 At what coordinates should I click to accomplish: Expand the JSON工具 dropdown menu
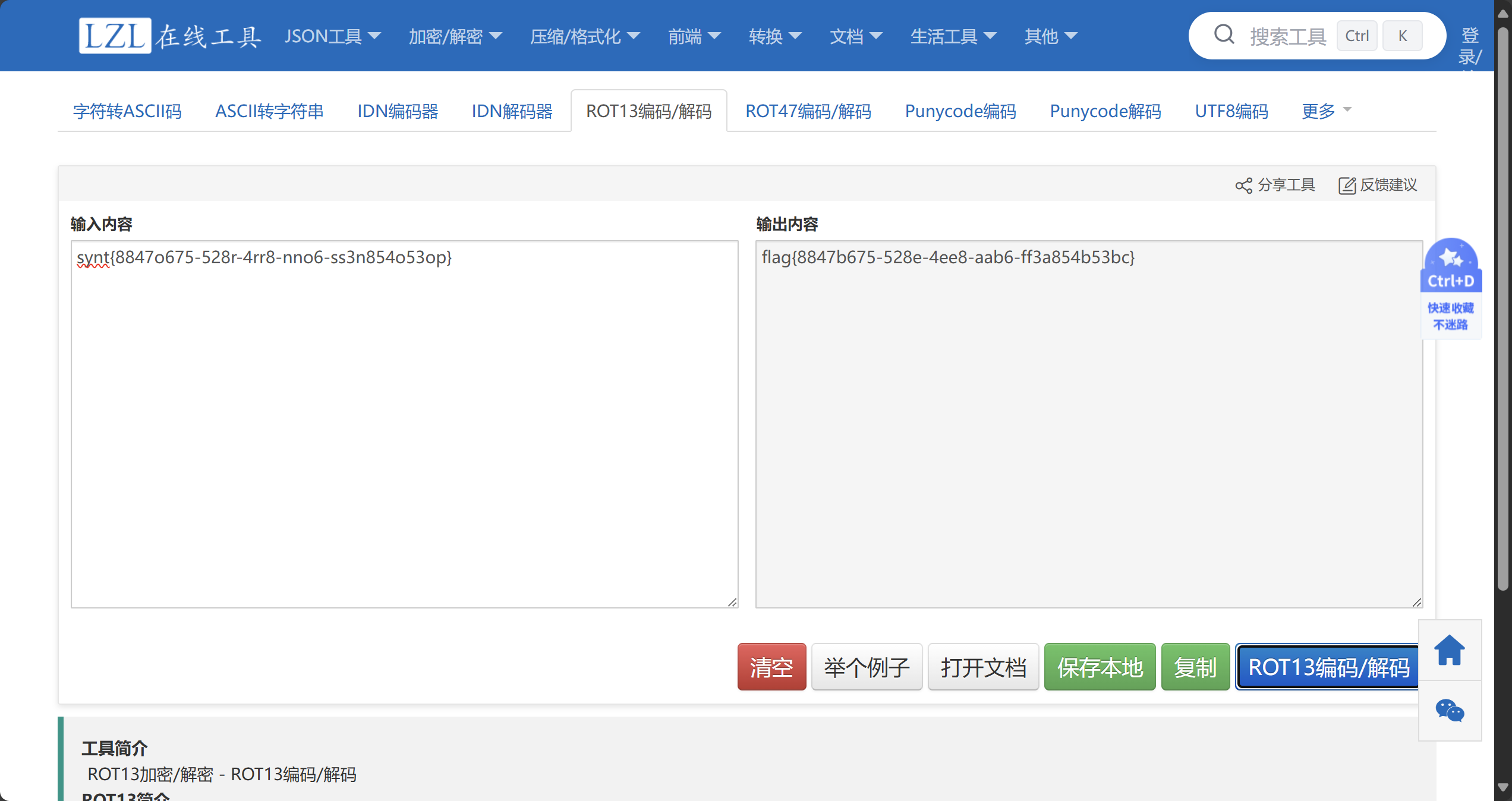[x=332, y=36]
